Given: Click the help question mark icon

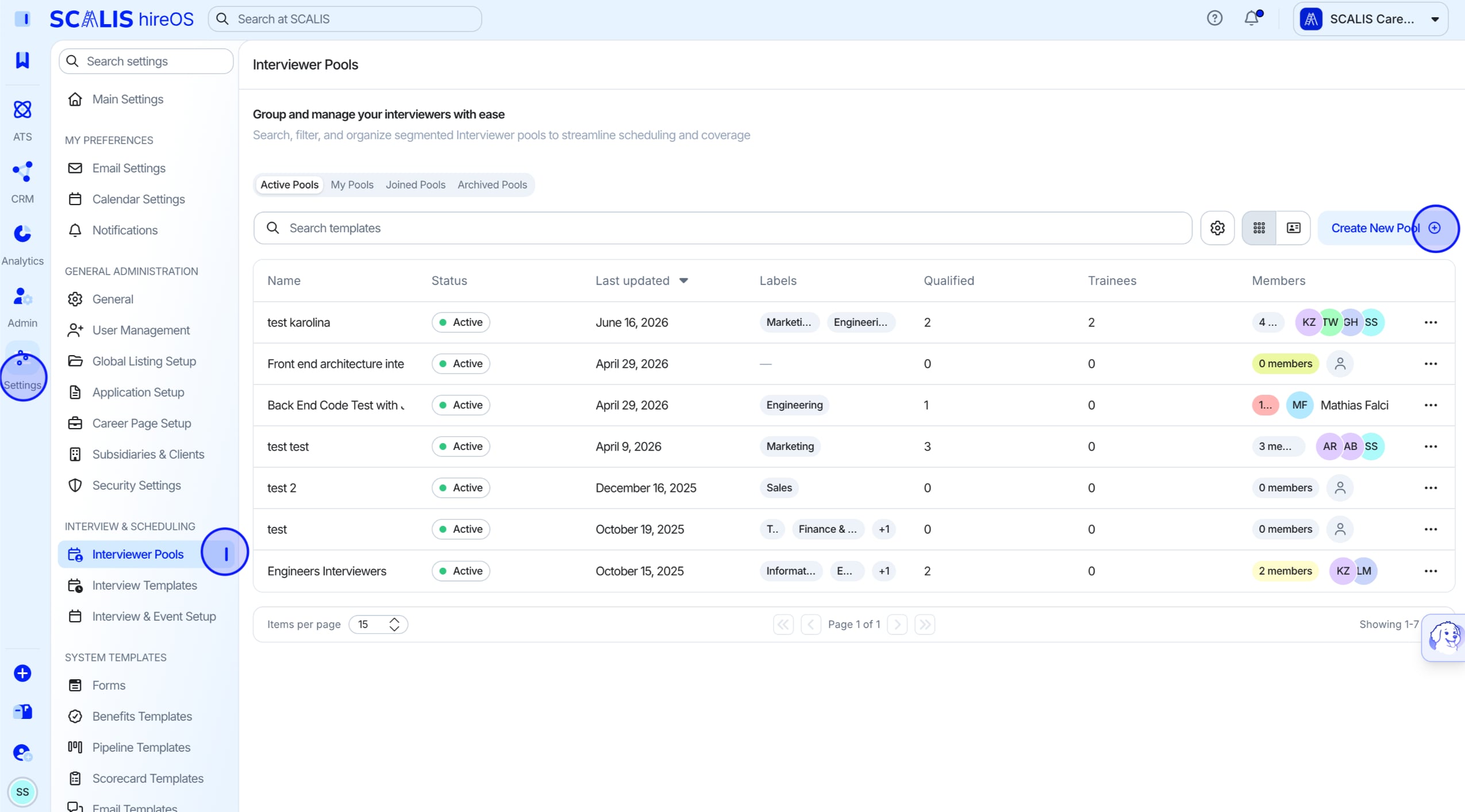Looking at the screenshot, I should 1214,18.
